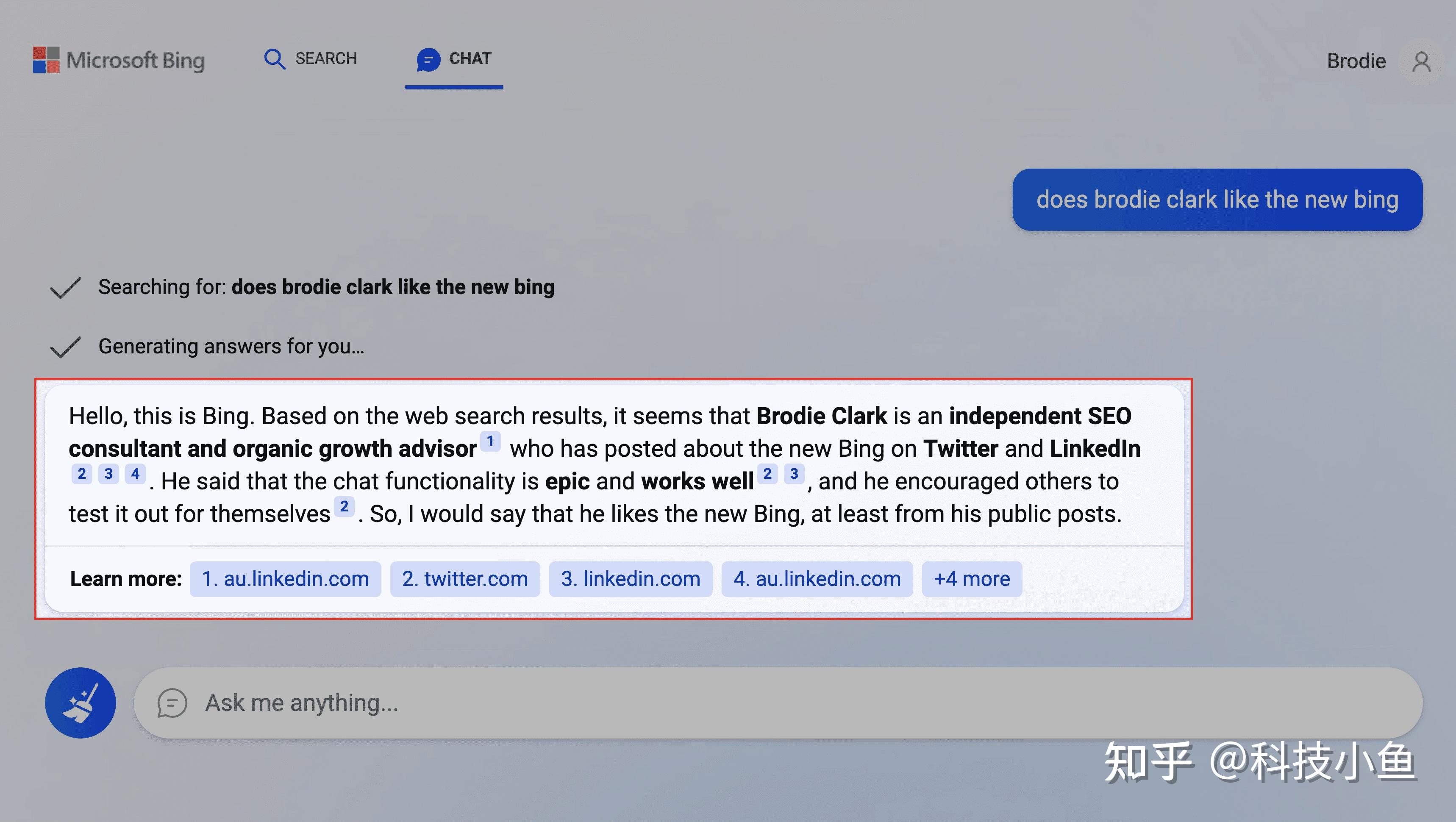1456x822 pixels.
Task: Click citation 4 superscript before 'He said'
Action: pos(135,474)
